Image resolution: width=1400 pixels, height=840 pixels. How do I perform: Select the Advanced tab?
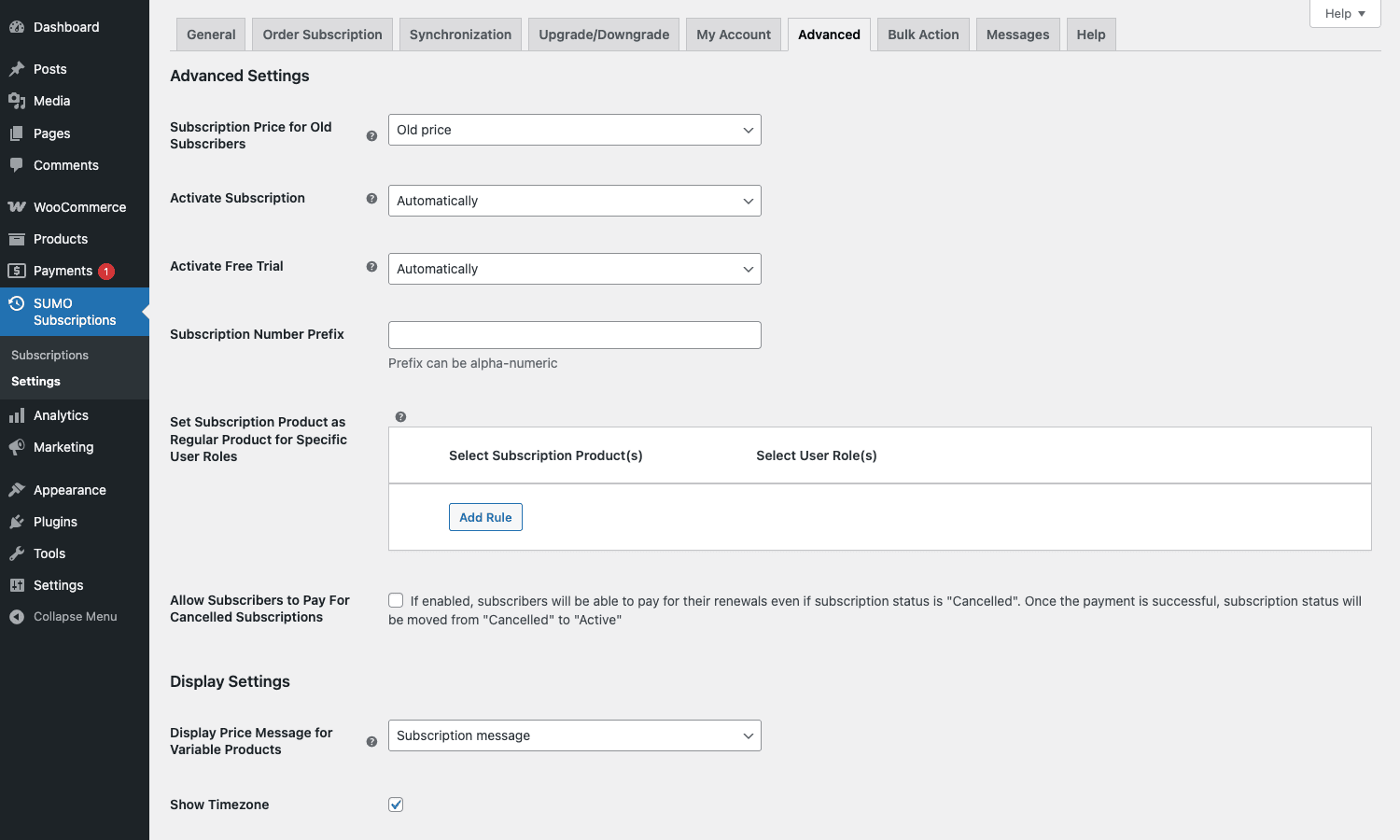click(x=829, y=35)
